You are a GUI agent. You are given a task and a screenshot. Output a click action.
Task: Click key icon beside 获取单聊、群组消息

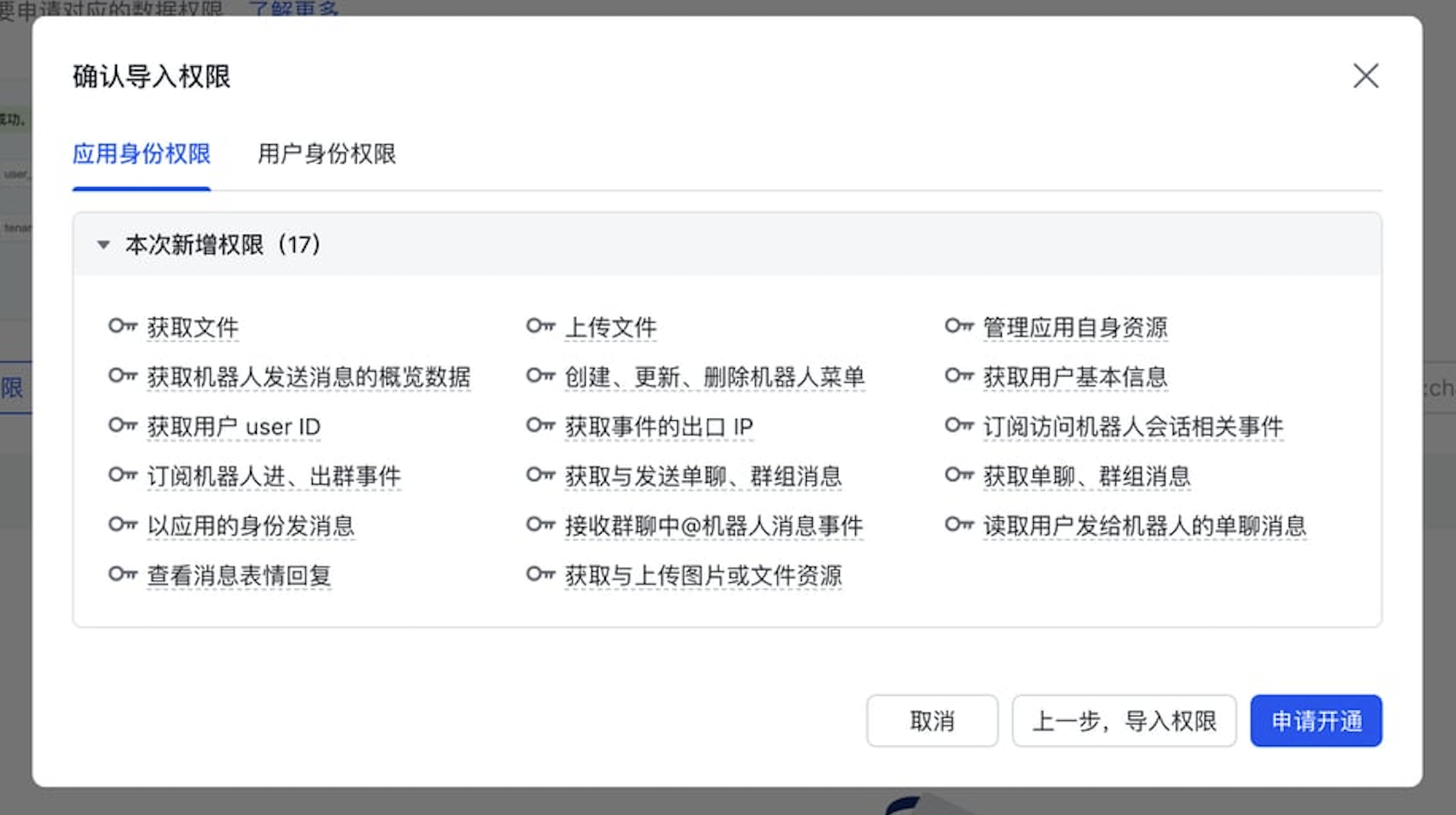pyautogui.click(x=959, y=475)
